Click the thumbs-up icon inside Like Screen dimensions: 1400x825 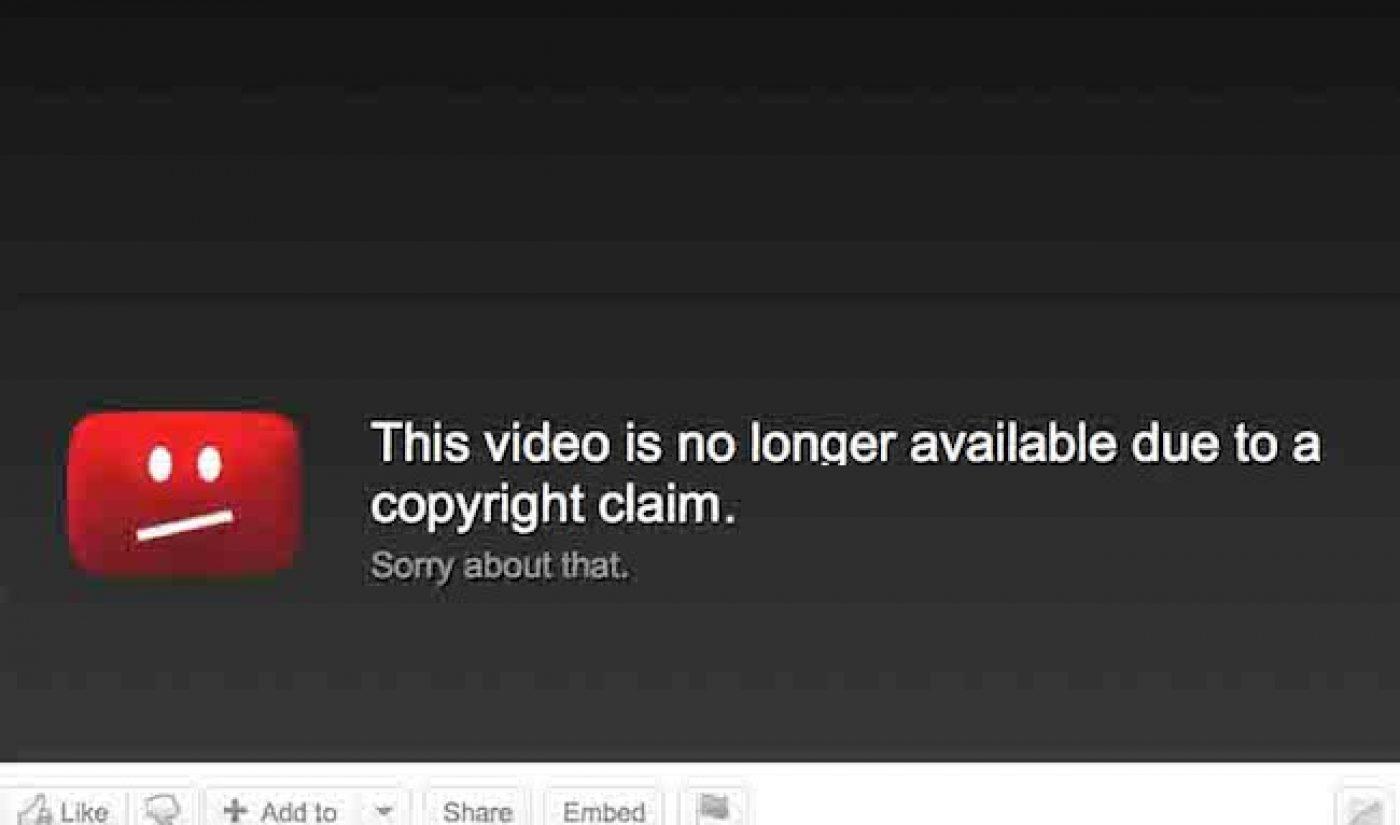36,810
